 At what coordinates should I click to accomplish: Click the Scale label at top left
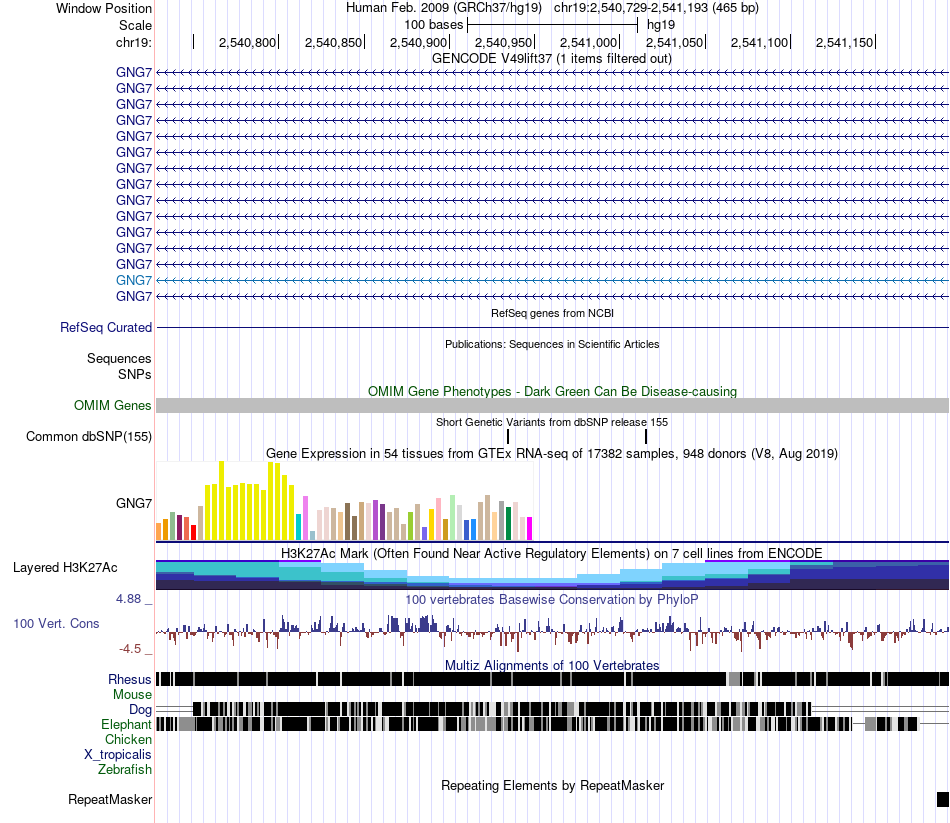[135, 25]
